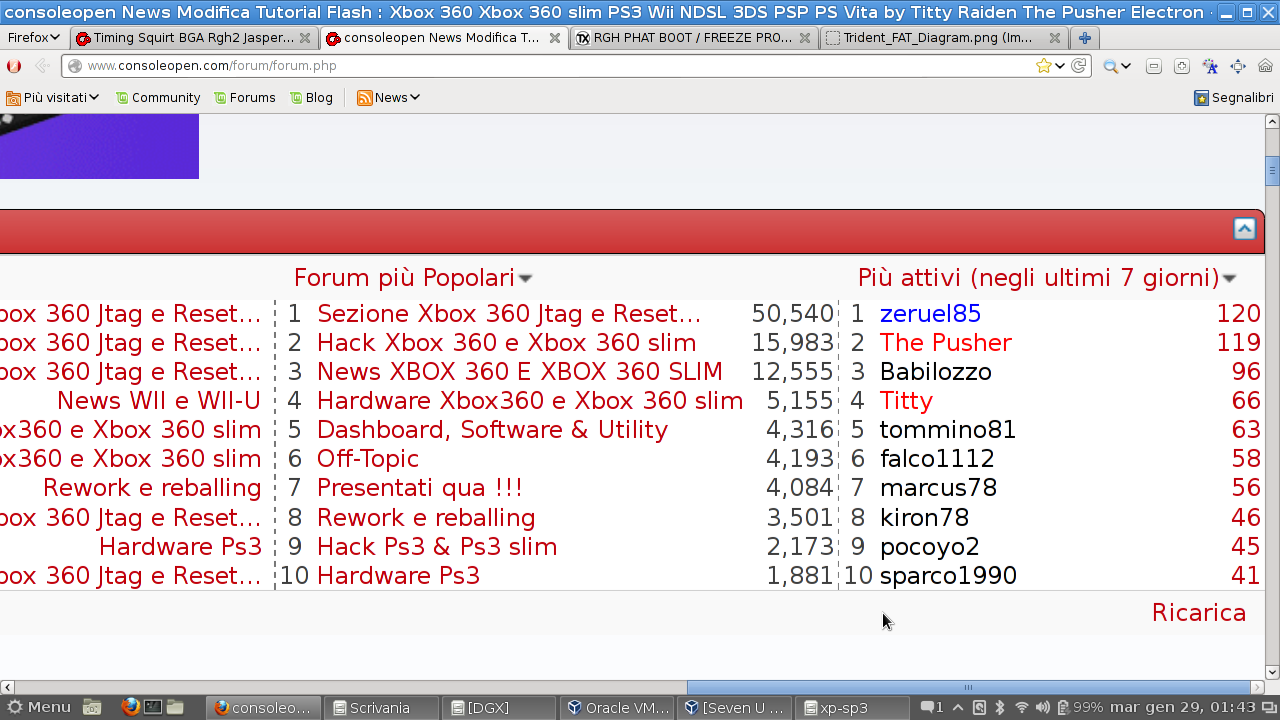Click the red shield icon left of the back arrow
This screenshot has height=720, width=1280.
coord(14,66)
